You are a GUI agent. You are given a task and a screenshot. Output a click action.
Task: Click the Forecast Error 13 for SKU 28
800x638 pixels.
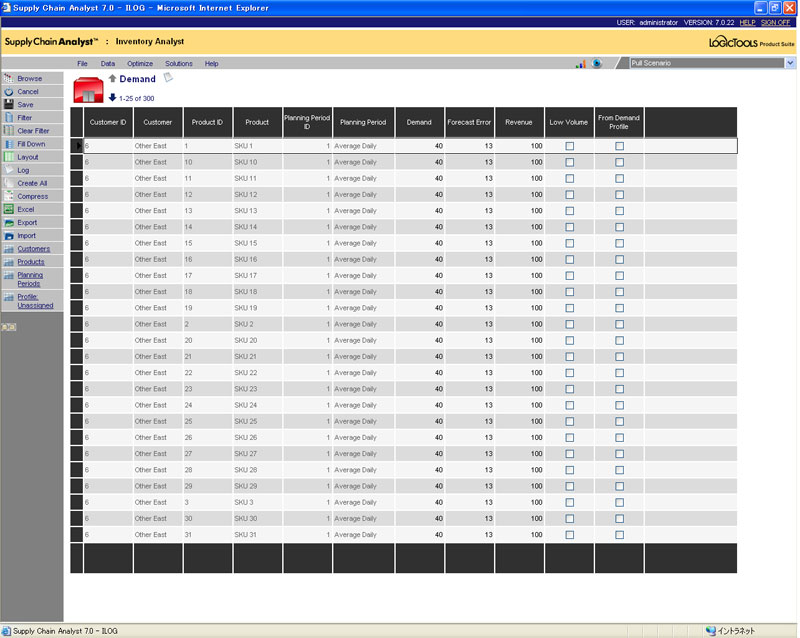point(488,470)
